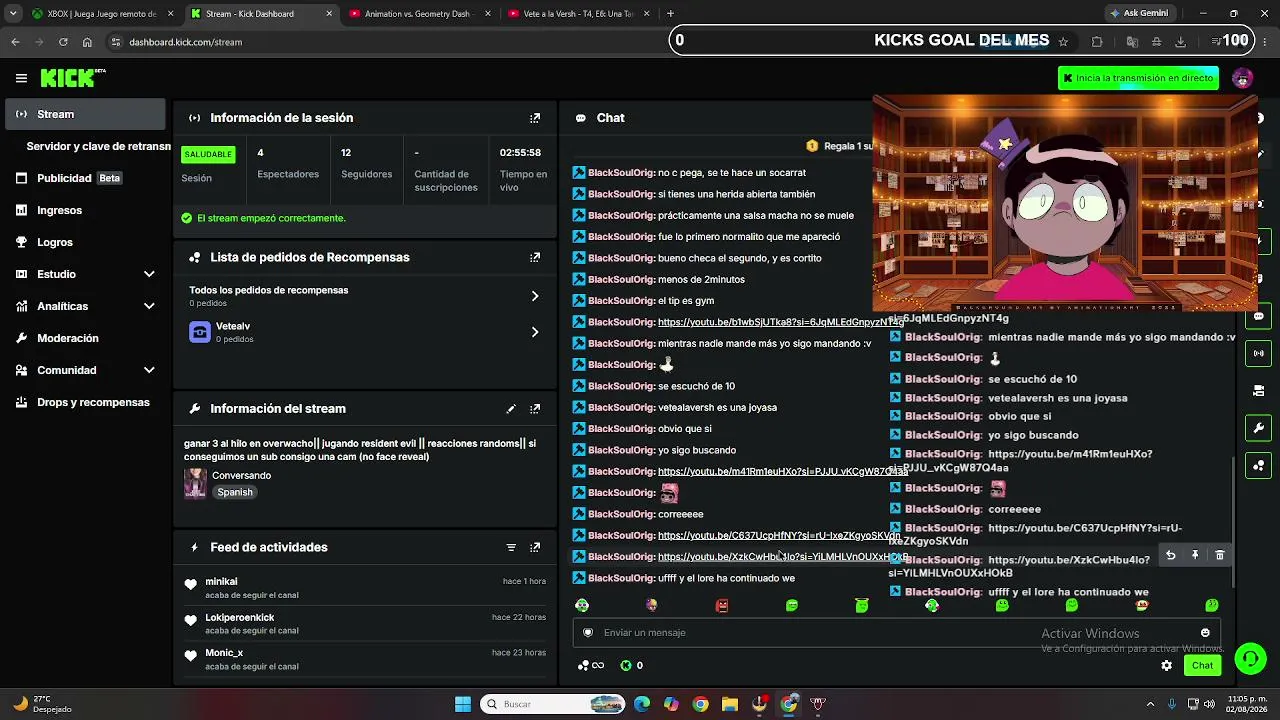Switch to Vete a la Versh tab

(578, 14)
